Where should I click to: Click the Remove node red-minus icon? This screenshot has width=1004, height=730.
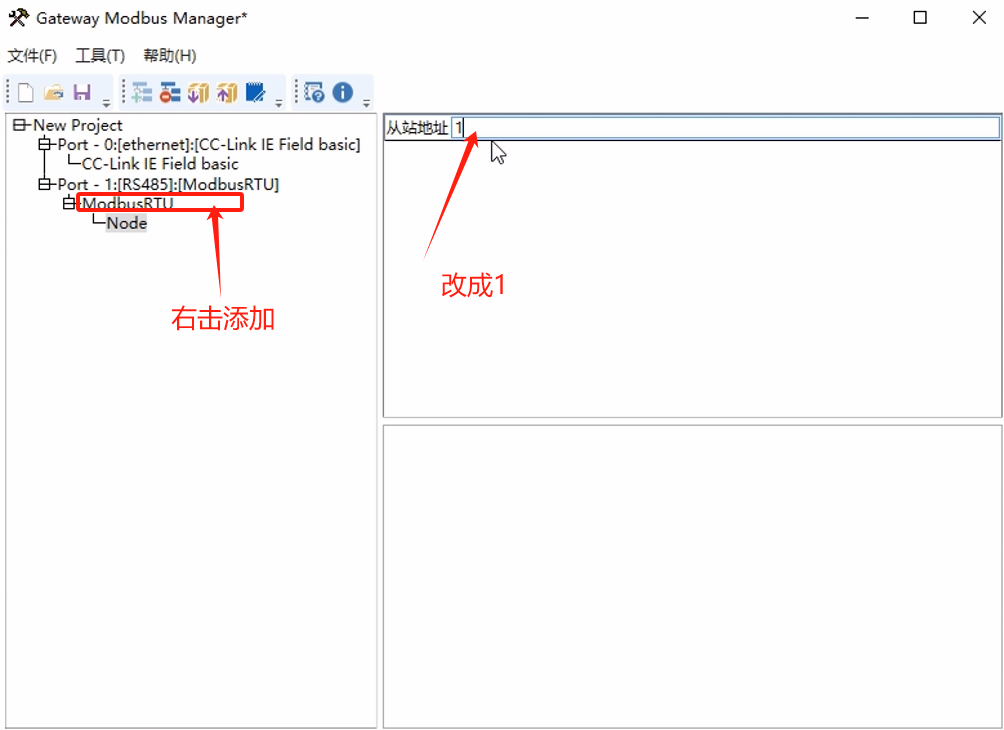click(x=170, y=93)
